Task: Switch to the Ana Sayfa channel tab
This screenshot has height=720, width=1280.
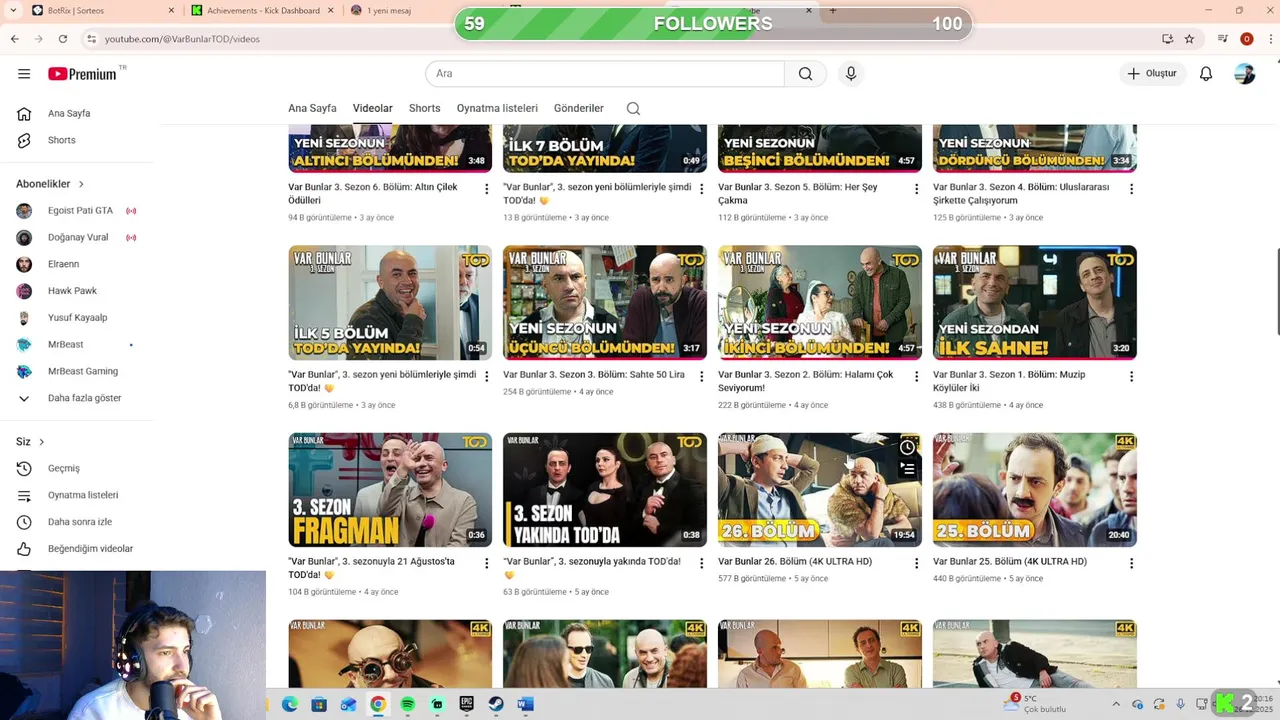Action: pyautogui.click(x=312, y=108)
